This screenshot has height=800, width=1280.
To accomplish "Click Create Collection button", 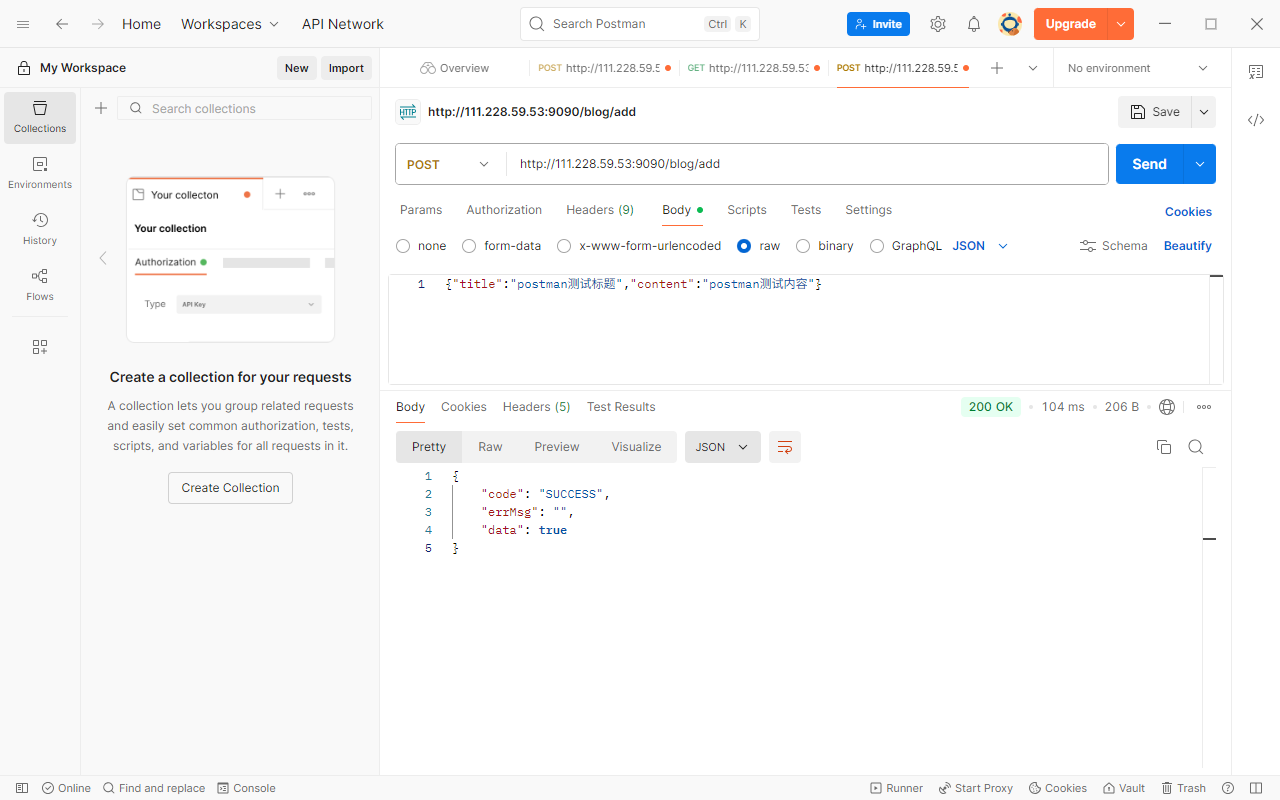I will (230, 488).
